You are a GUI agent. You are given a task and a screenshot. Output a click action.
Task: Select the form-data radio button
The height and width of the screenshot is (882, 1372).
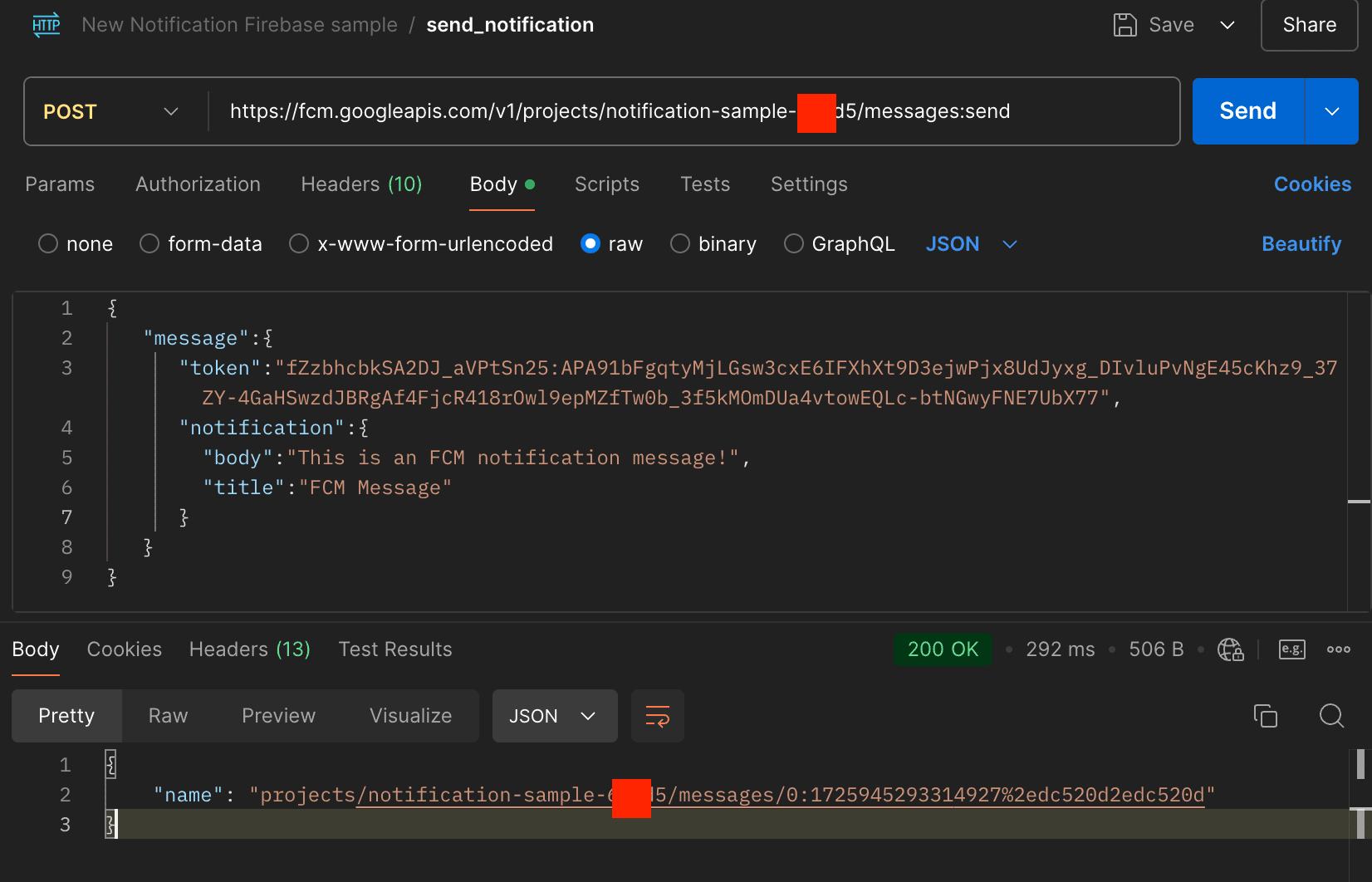(x=149, y=243)
